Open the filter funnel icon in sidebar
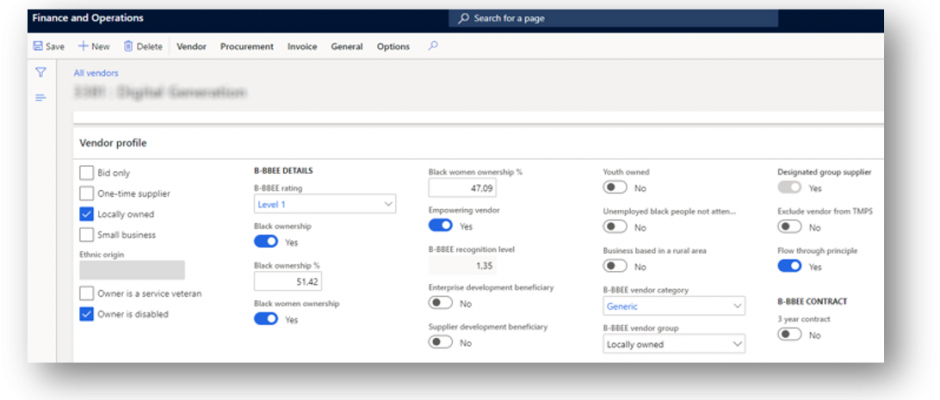Viewport: 940px width, 400px height. coord(41,72)
